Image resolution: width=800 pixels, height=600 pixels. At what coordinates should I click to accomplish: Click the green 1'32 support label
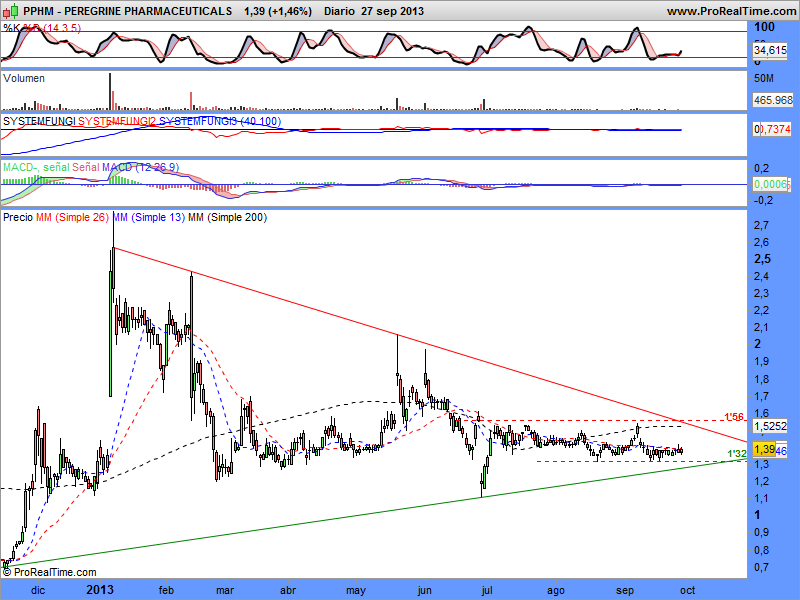point(737,454)
